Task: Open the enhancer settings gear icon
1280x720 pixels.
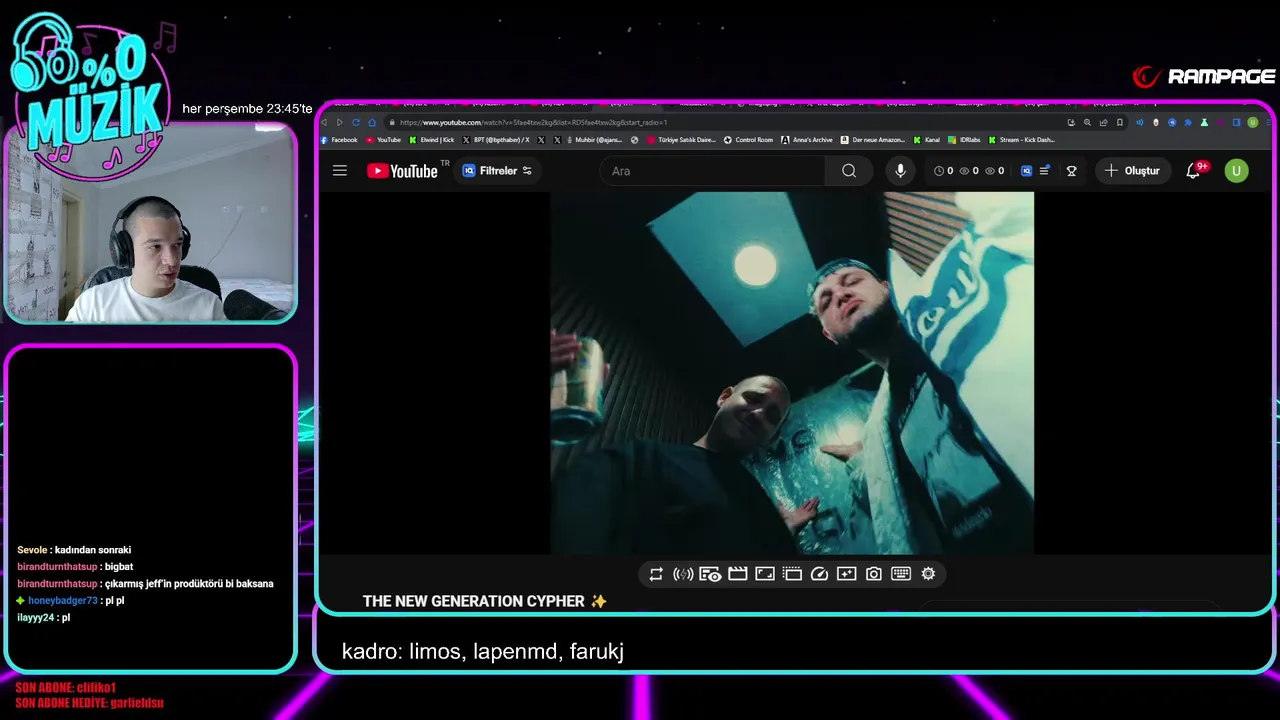Action: [x=928, y=574]
